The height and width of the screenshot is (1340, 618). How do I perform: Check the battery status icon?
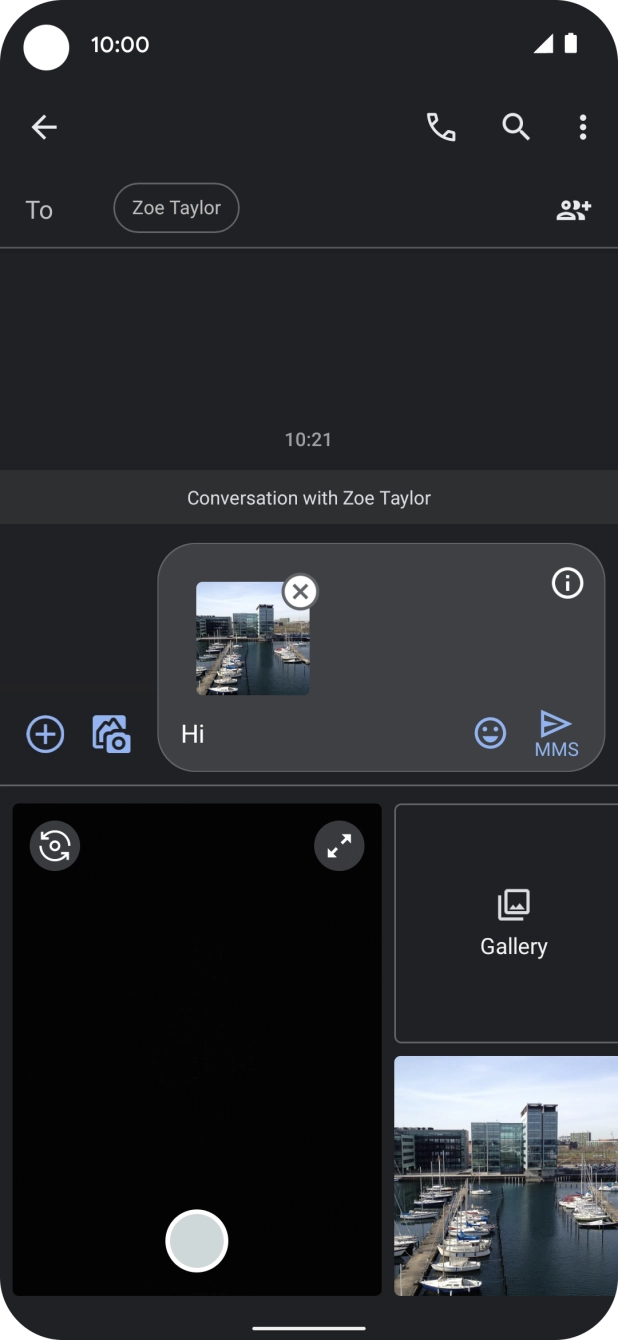click(571, 43)
